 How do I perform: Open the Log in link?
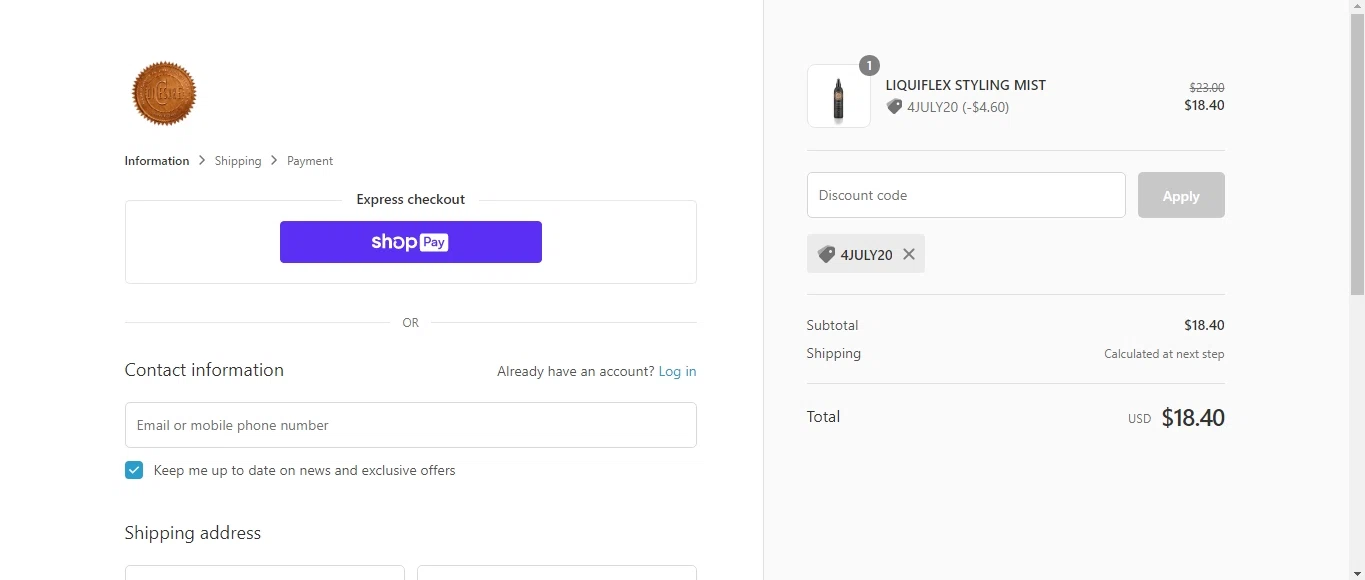click(677, 371)
